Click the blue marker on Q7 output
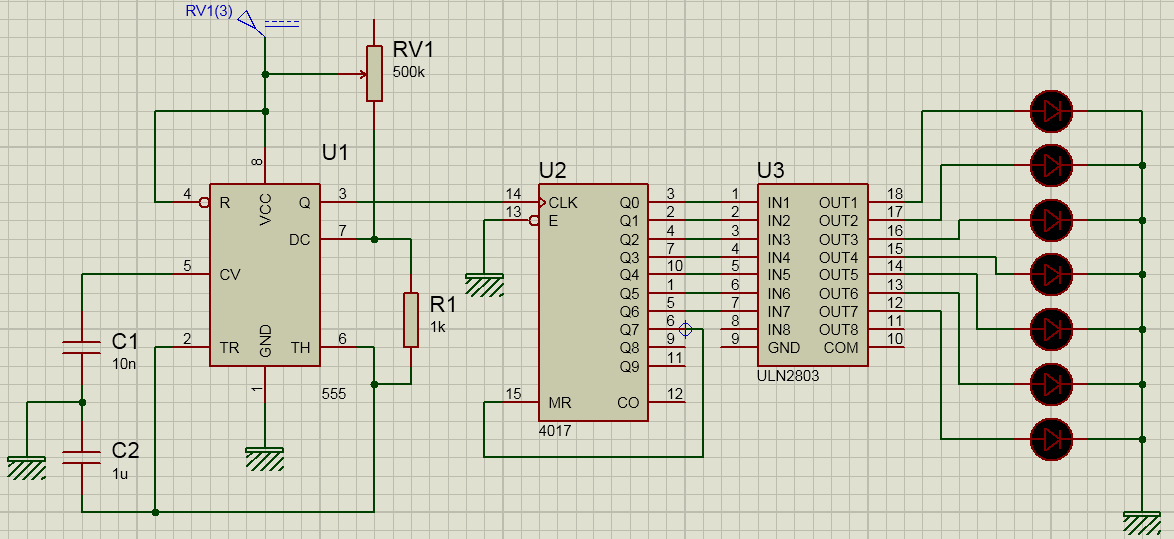 [686, 329]
